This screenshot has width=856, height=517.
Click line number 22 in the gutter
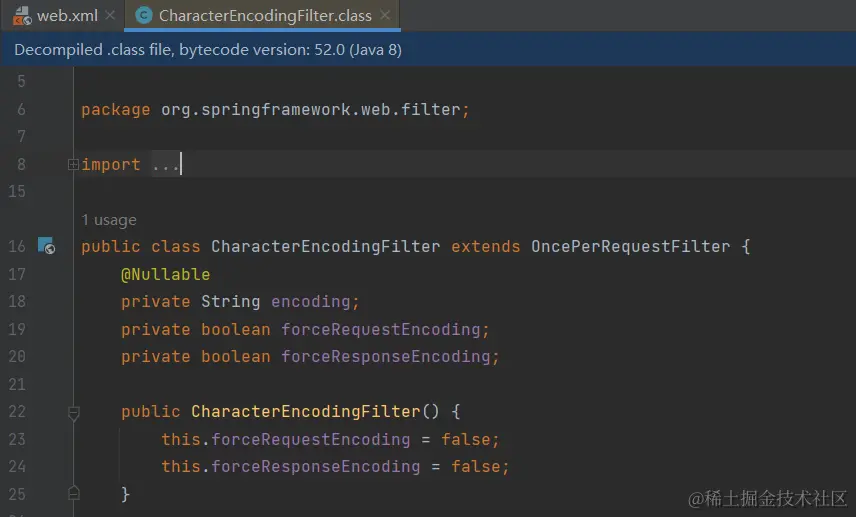click(17, 411)
